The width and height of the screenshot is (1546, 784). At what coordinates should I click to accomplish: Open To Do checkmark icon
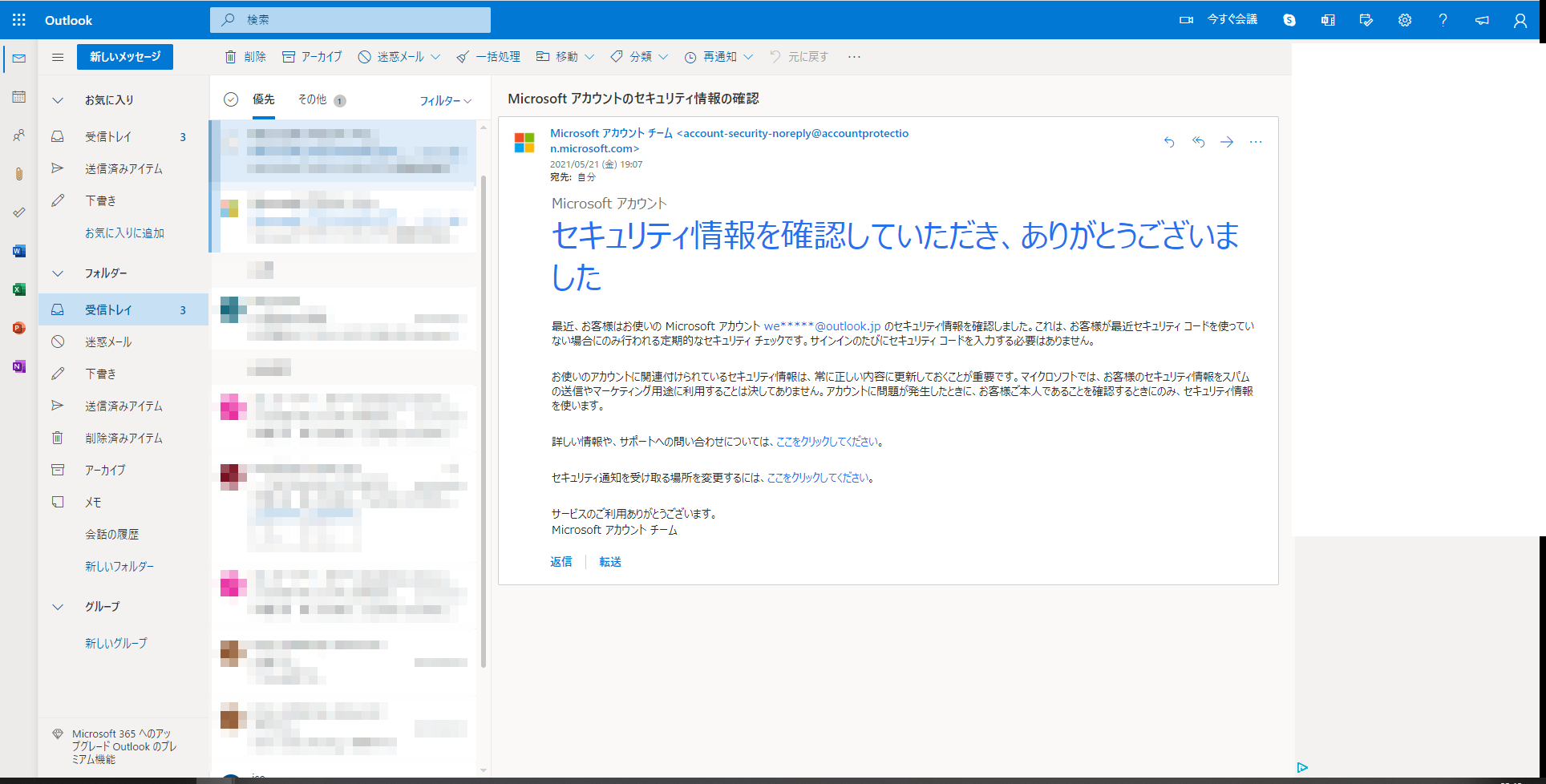coord(19,212)
